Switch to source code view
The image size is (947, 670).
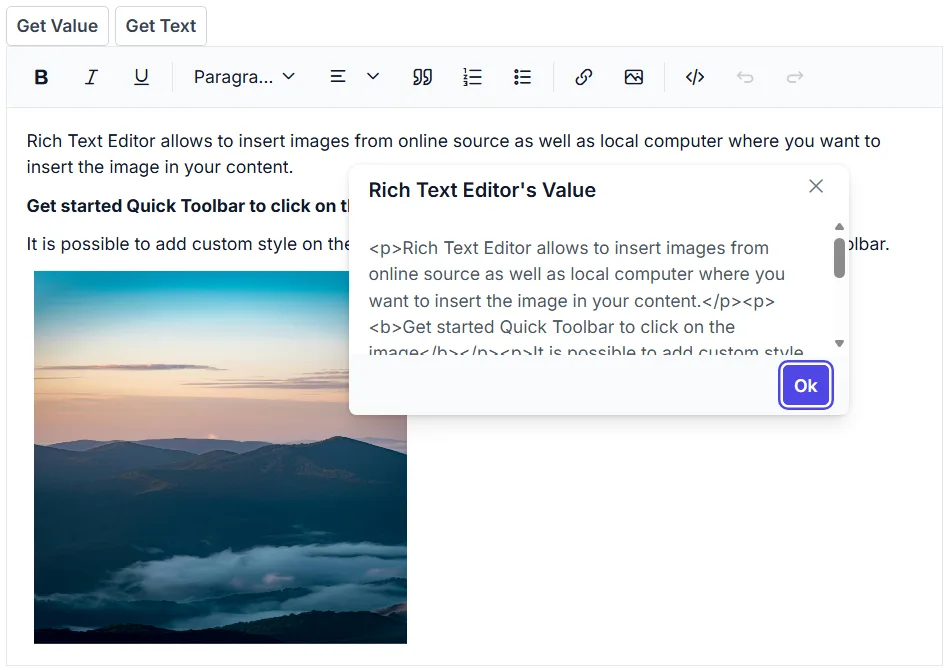click(695, 77)
